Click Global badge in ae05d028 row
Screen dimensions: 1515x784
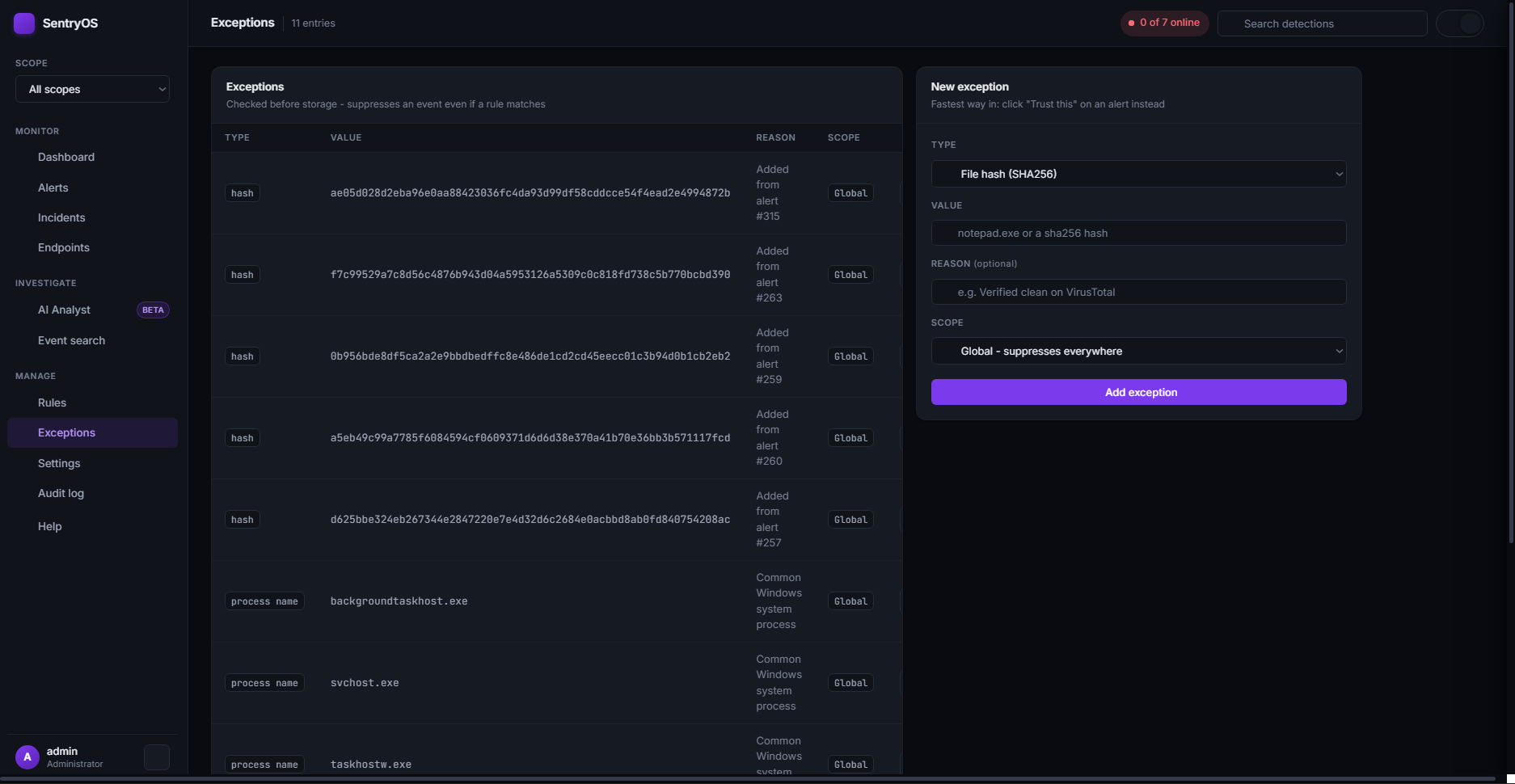tap(850, 193)
